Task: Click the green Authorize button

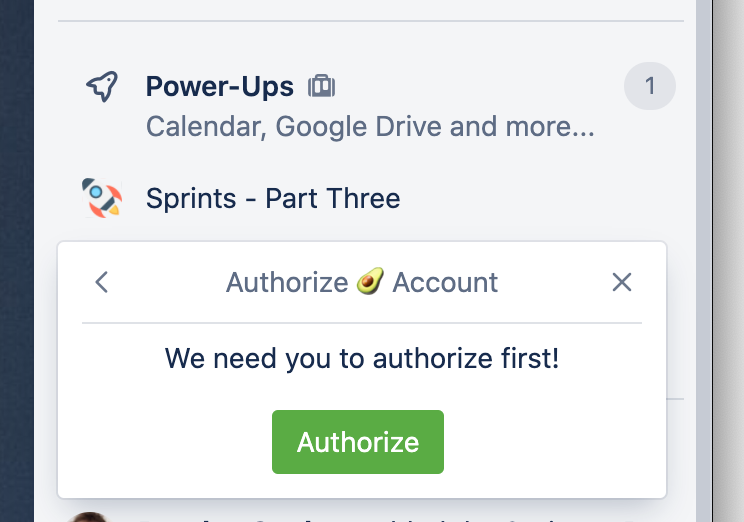Action: (x=358, y=442)
